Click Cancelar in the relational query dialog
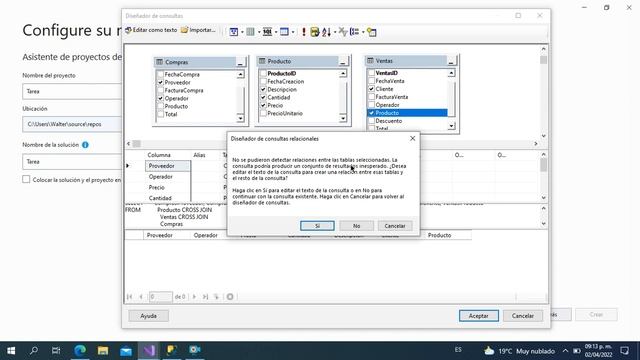The image size is (640, 360). click(x=395, y=226)
